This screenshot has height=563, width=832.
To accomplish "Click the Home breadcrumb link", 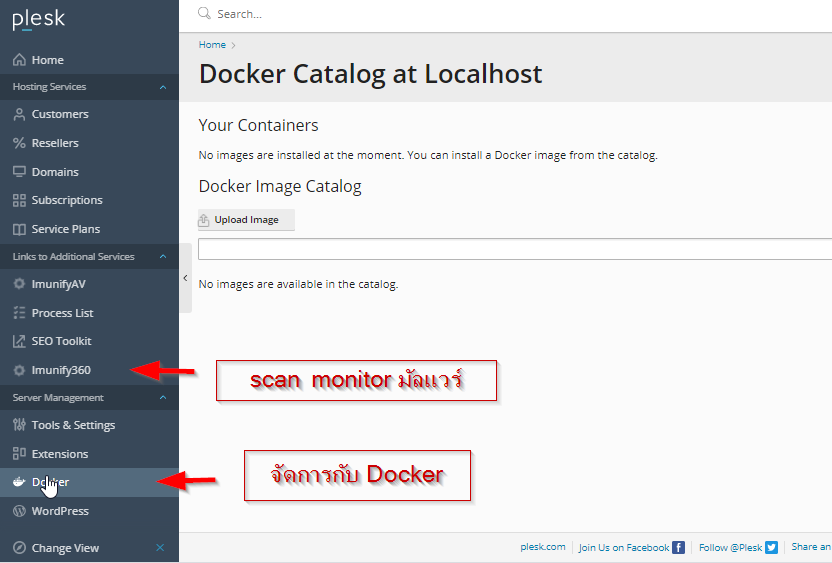I will pos(212,45).
